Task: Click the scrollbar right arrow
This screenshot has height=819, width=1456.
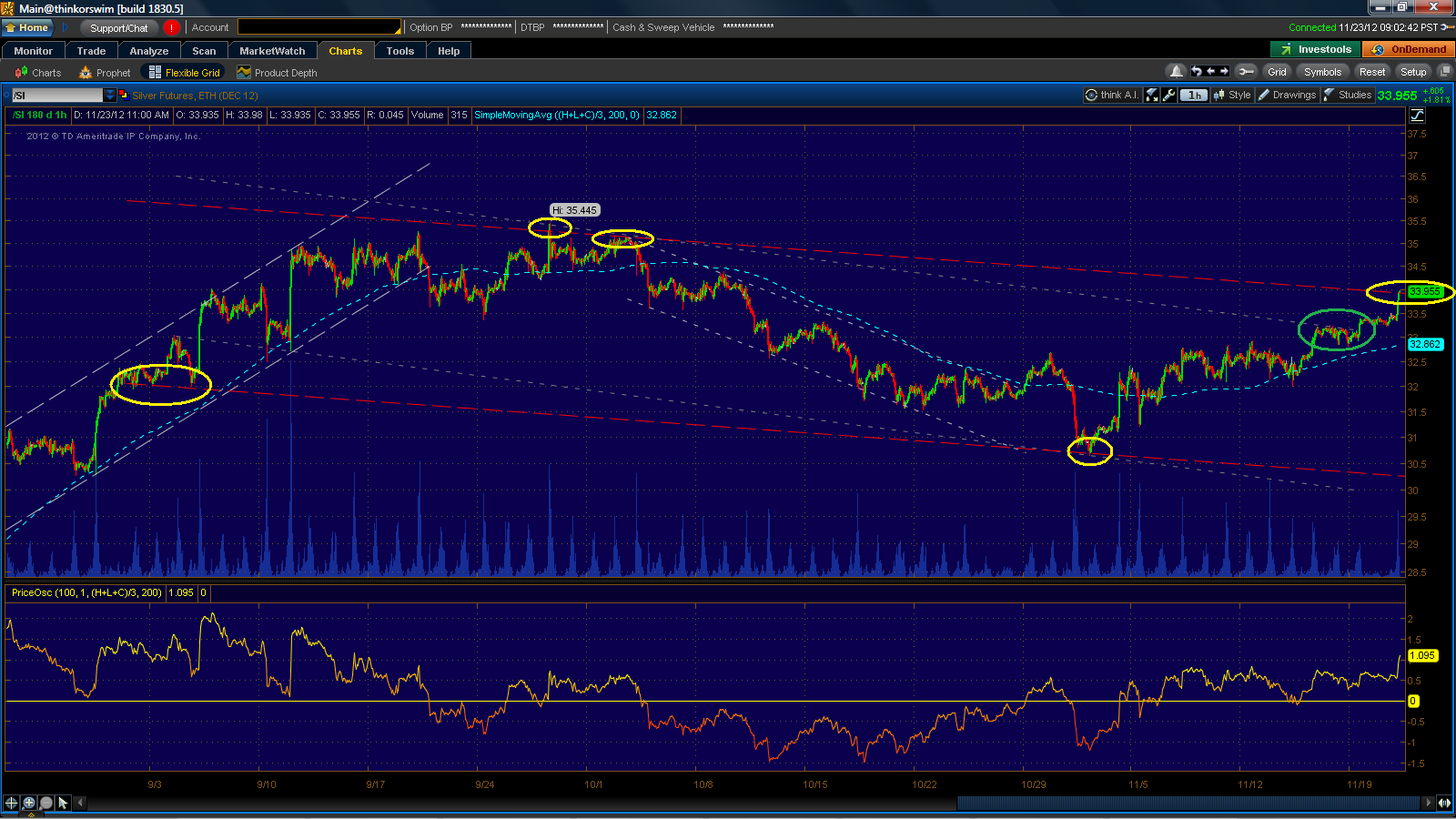Action: (1427, 803)
